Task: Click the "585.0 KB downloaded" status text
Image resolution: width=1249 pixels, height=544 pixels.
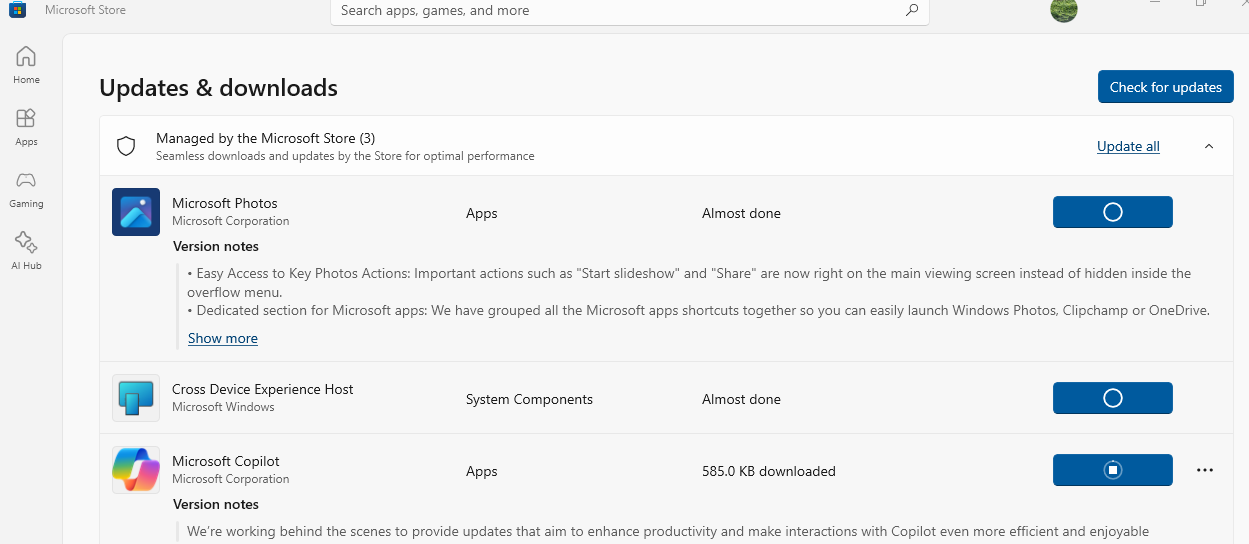Action: coord(769,471)
